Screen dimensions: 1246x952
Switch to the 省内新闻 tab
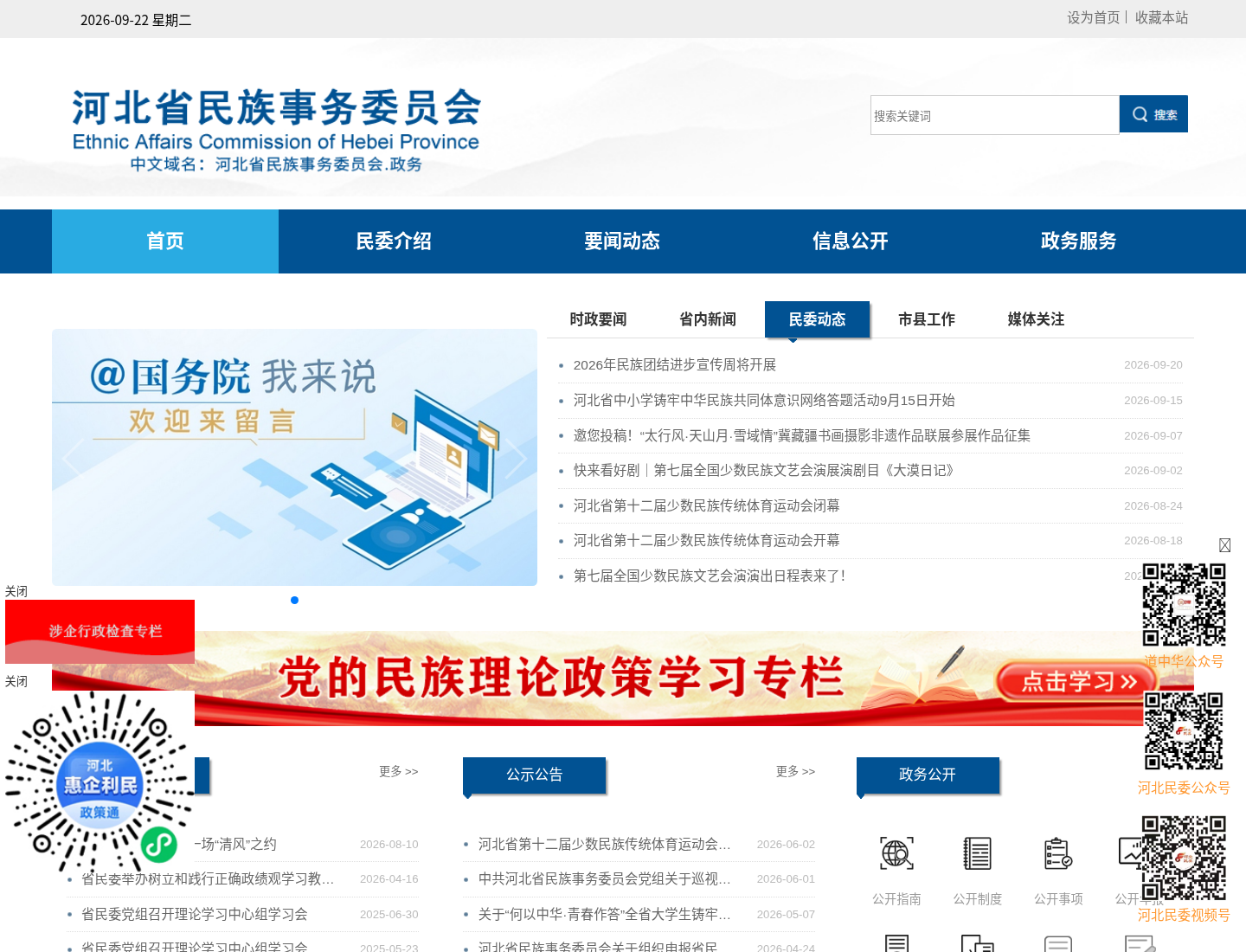[708, 319]
